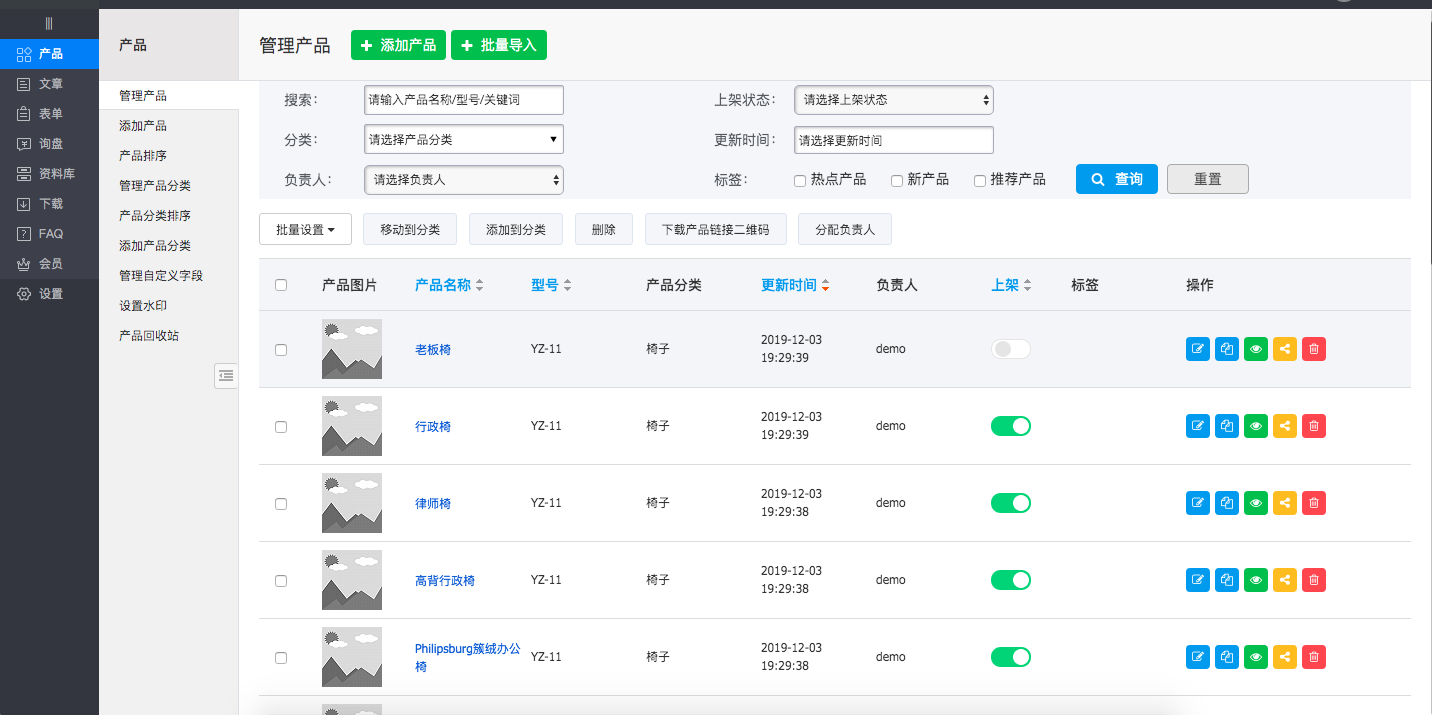1432x715 pixels.
Task: Expand the 请选择产品分类 dropdown
Action: 464,140
